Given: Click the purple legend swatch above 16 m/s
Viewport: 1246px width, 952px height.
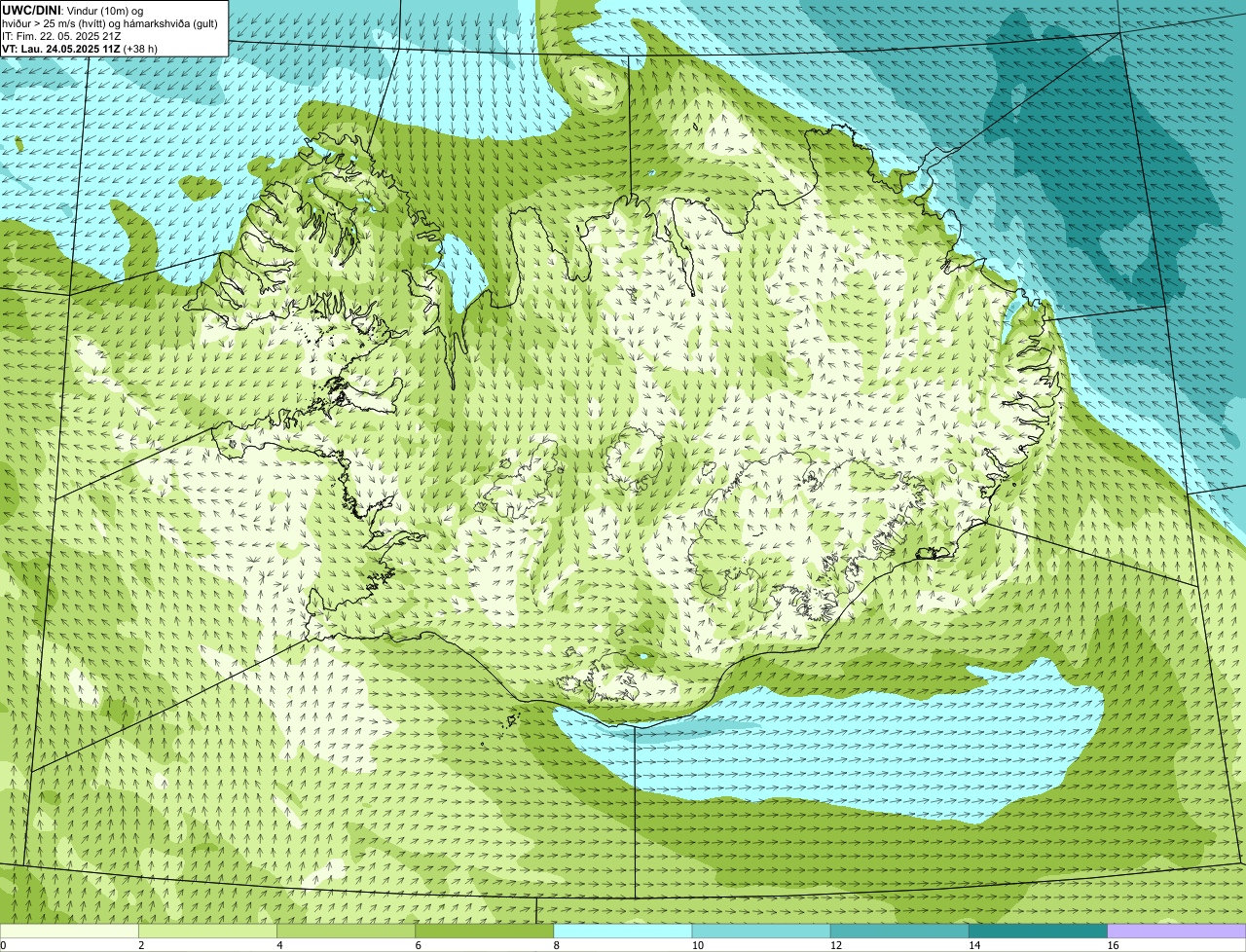Looking at the screenshot, I should coord(1177,932).
